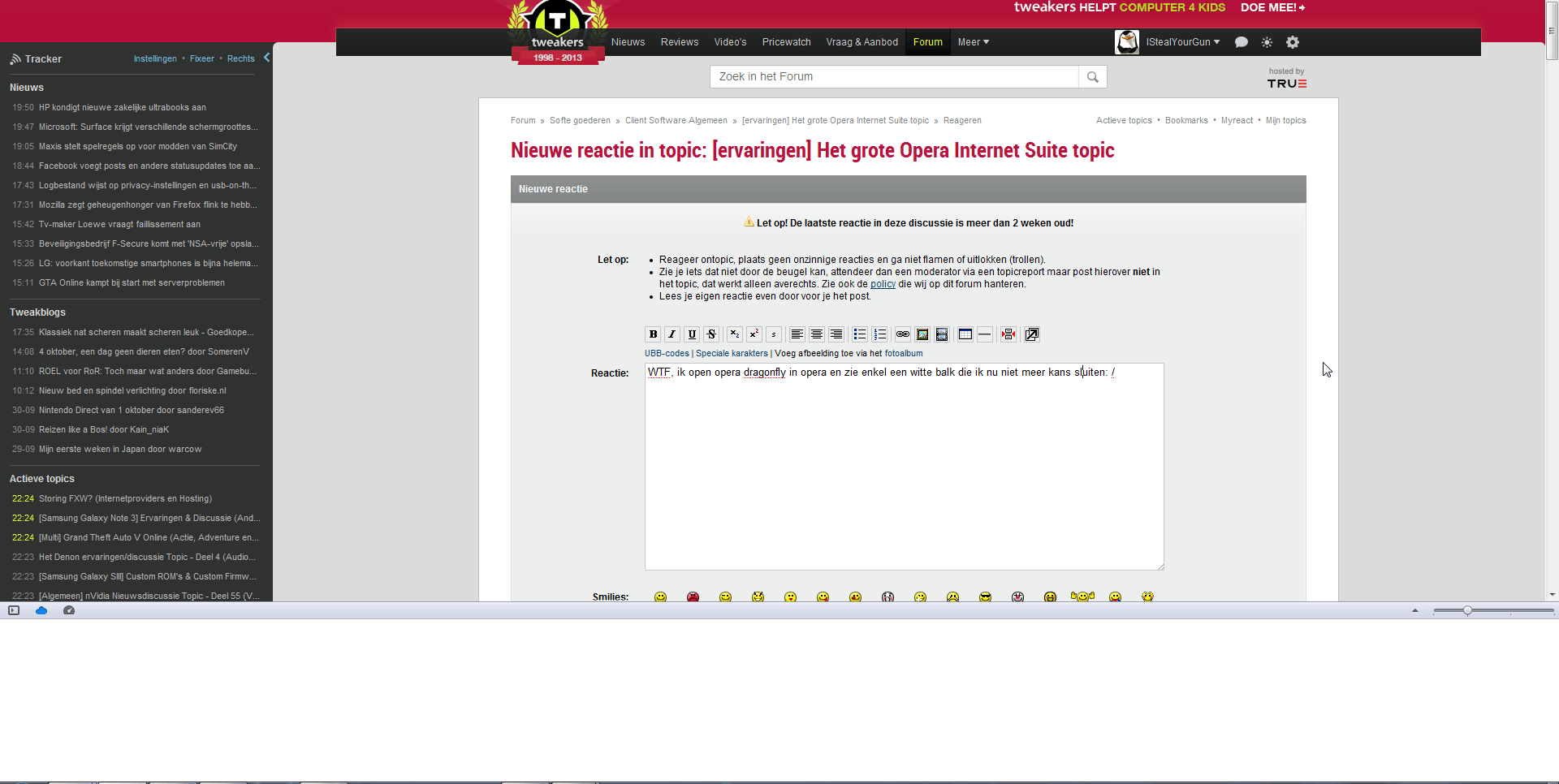Collapse the Tracker sidebar with the chevron
Screen dimensions: 1559x784
click(x=266, y=58)
